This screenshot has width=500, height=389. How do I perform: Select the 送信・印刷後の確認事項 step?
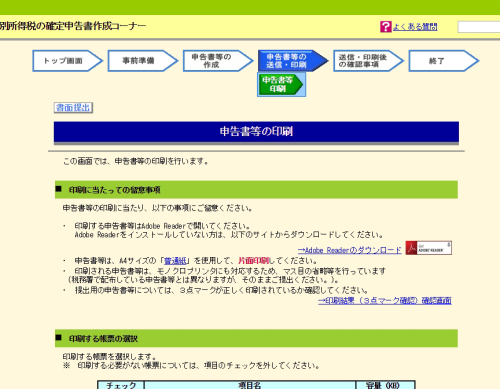[x=369, y=61]
